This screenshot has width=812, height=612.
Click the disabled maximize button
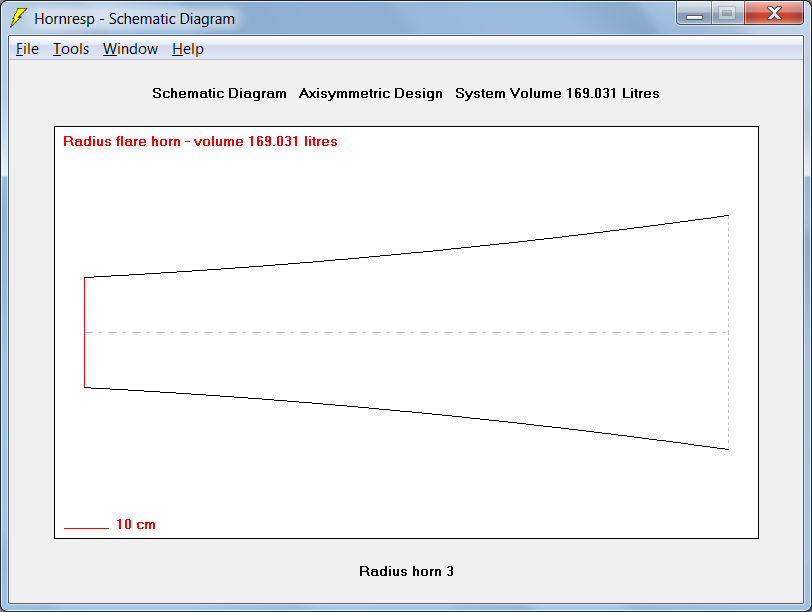pos(728,14)
